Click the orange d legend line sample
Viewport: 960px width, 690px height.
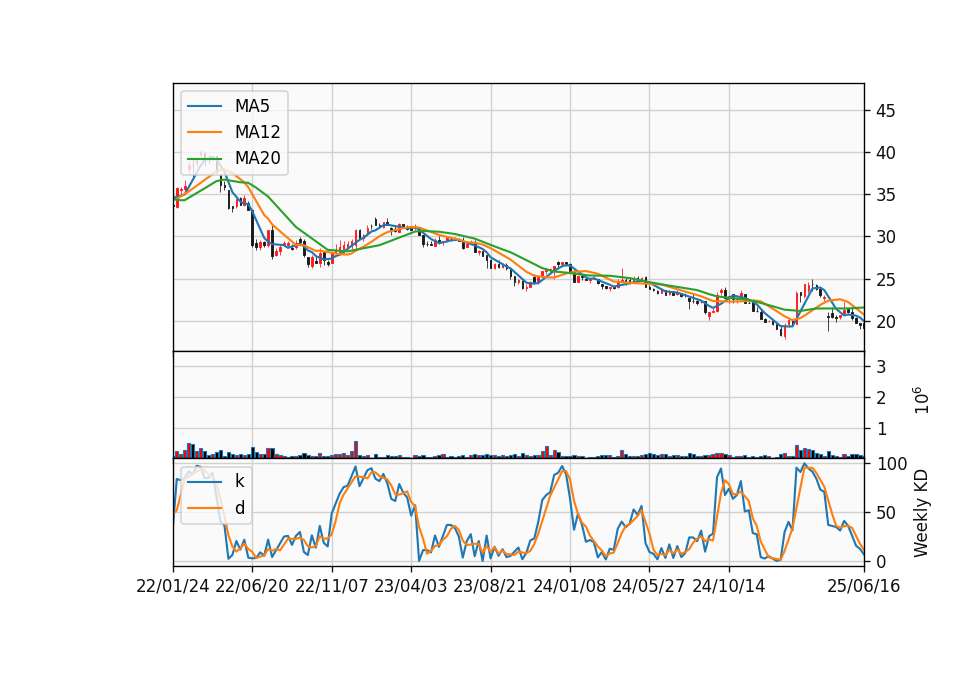point(204,508)
